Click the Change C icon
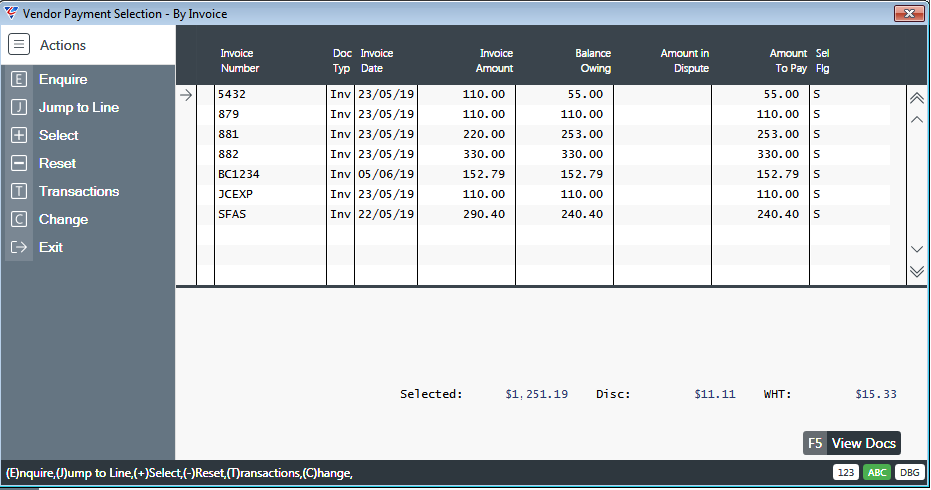Viewport: 931px width, 490px height. click(x=19, y=219)
